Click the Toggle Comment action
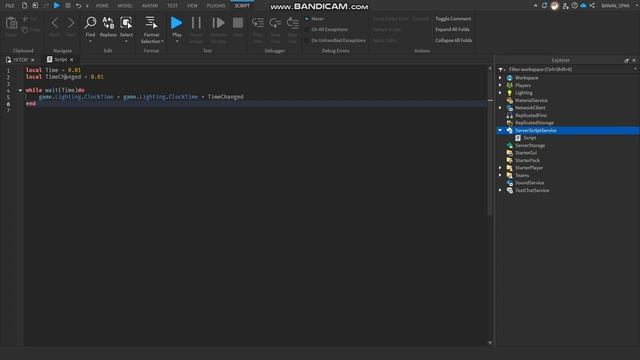This screenshot has width=640, height=360. 453,19
